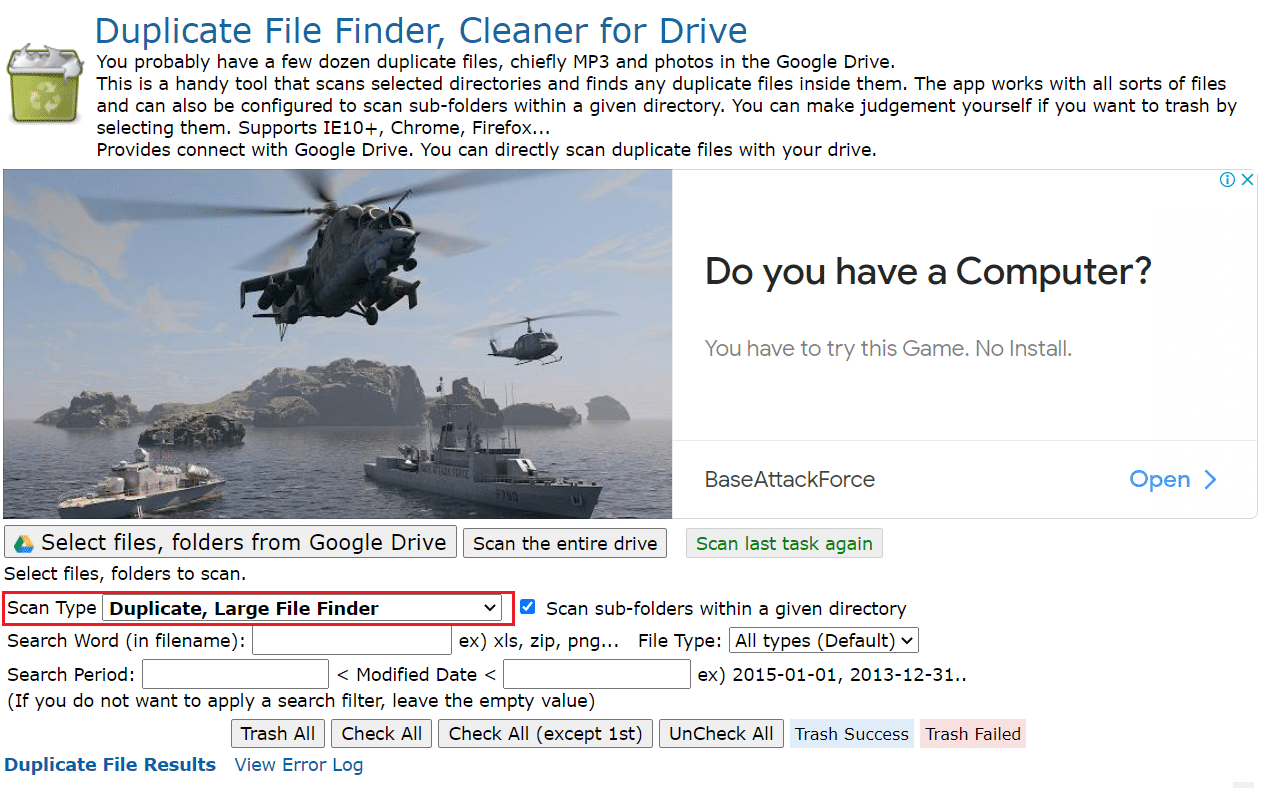Click the ad information icon
Viewport: 1261px width, 788px height.
pos(1227,179)
